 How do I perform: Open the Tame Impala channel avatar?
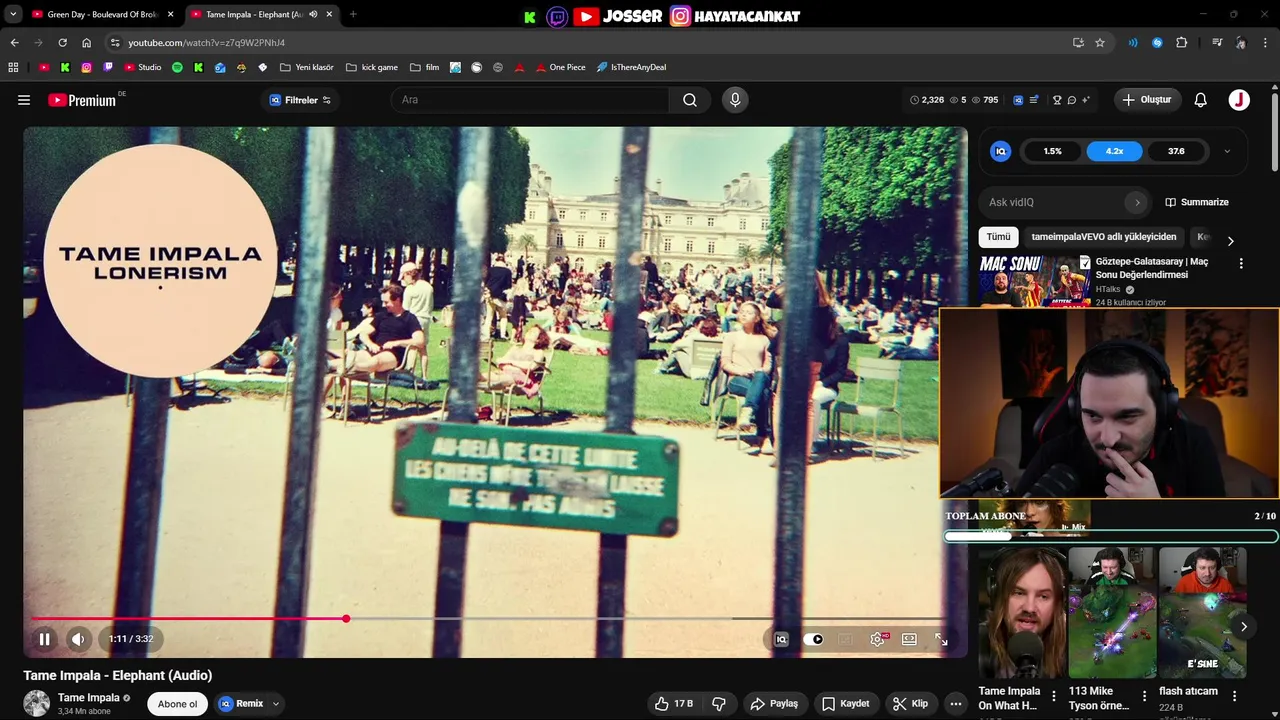click(37, 703)
